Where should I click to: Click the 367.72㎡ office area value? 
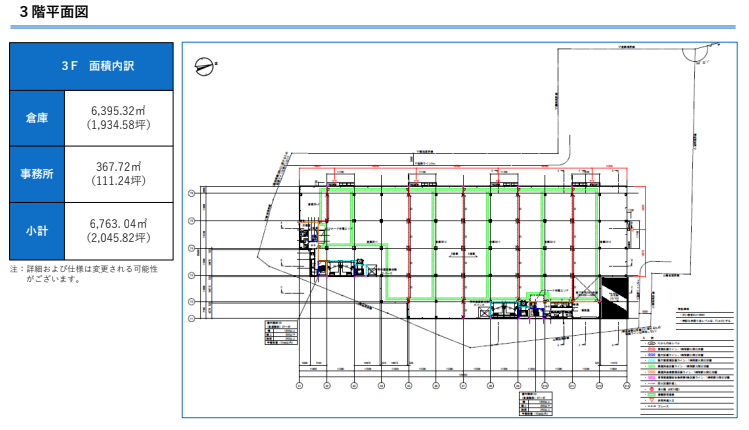[118, 166]
